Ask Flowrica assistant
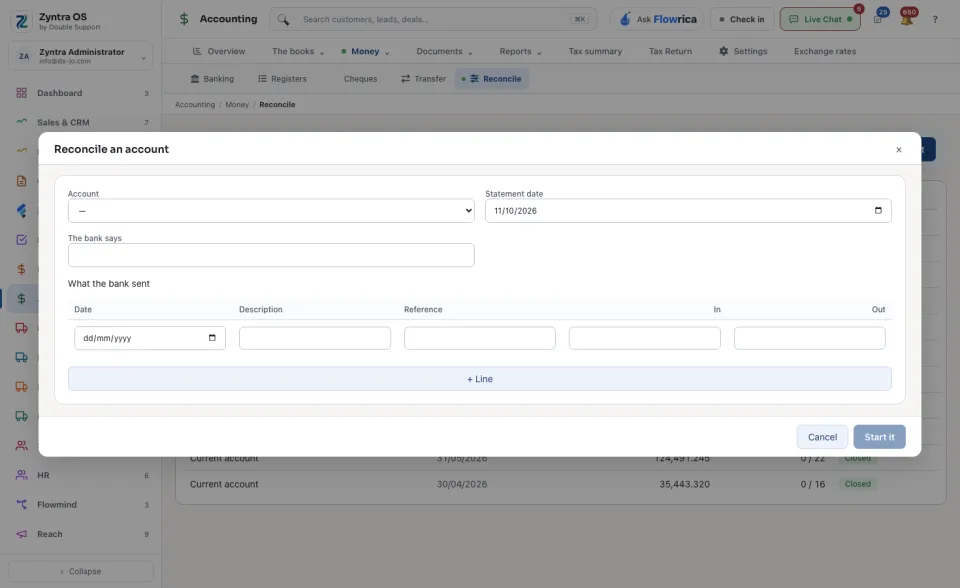Screen dimensions: 960x588 tap(658, 19)
